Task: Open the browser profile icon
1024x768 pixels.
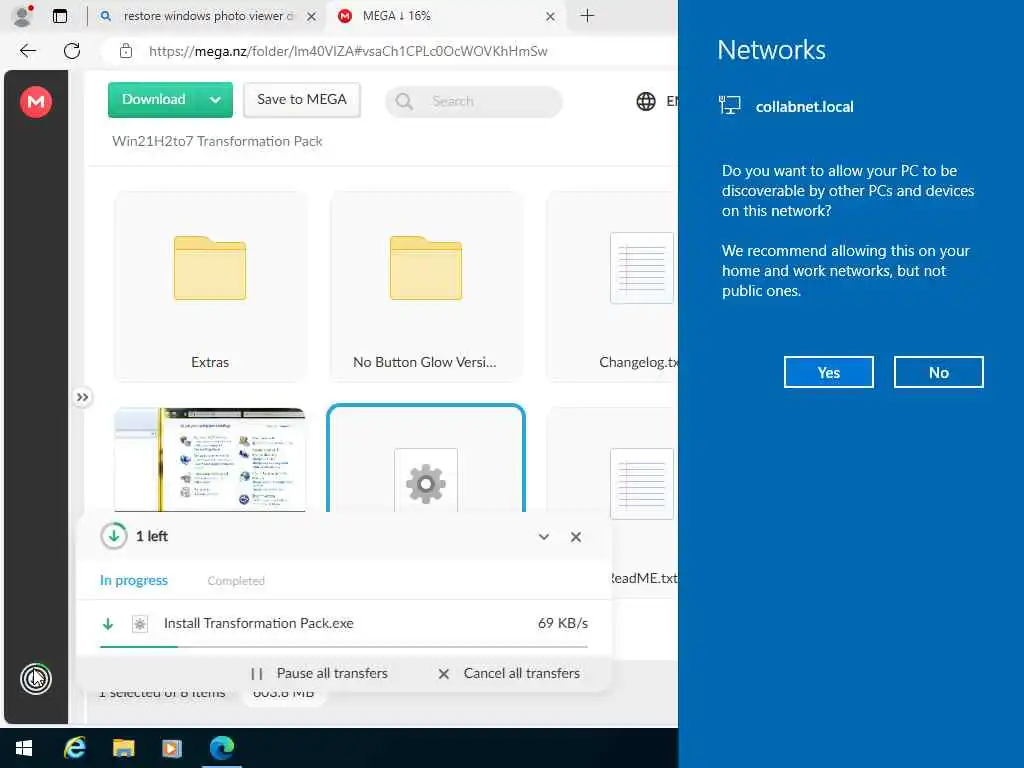Action: point(22,16)
